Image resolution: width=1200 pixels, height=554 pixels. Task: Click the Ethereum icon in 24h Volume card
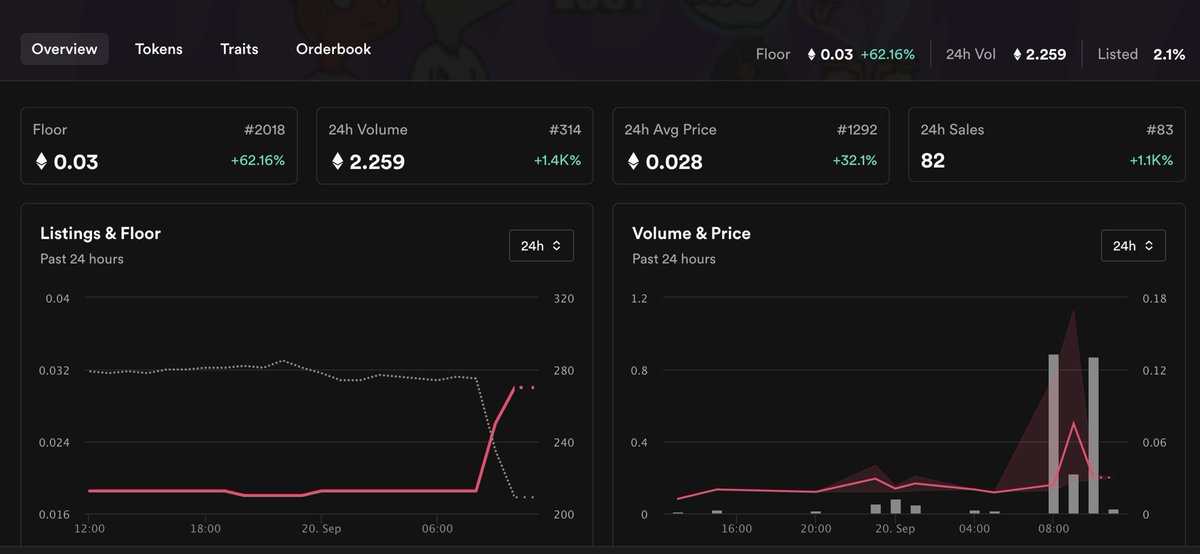click(337, 161)
